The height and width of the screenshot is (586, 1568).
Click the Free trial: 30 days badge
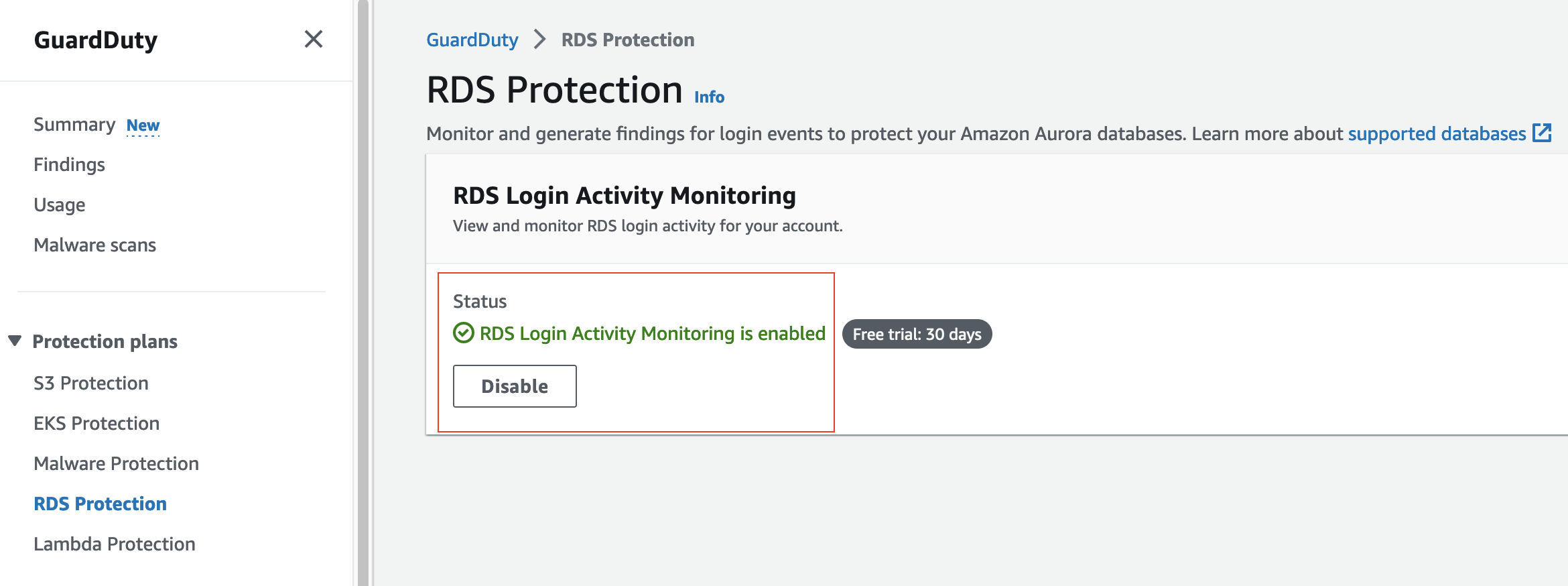point(917,334)
